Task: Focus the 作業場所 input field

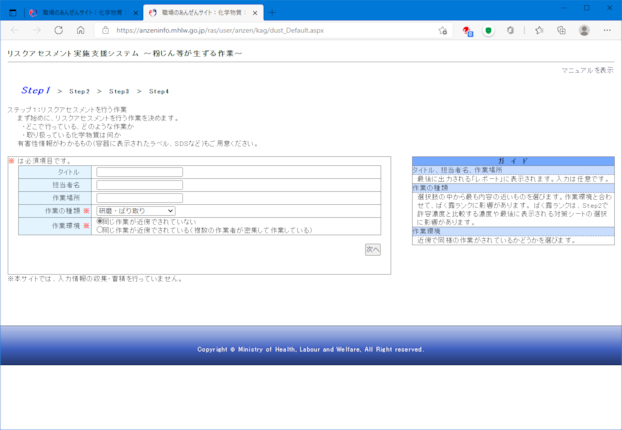Action: pos(140,198)
